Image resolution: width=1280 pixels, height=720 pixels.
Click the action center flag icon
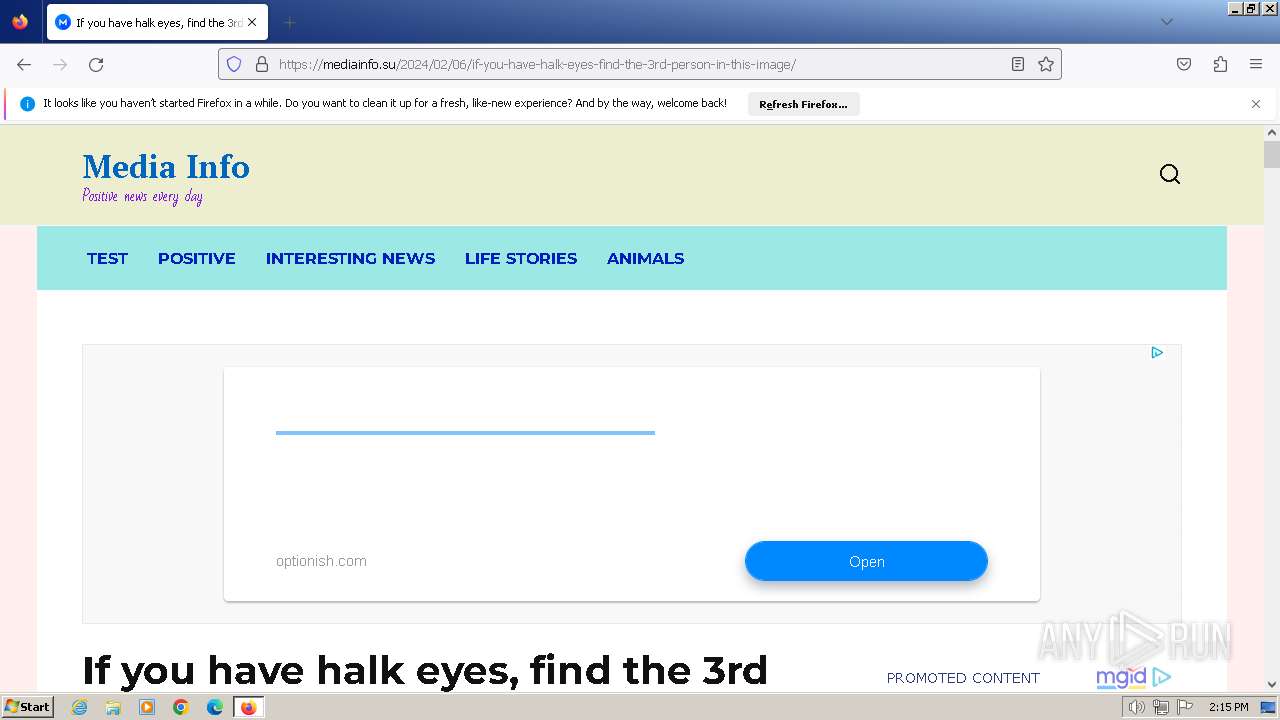pos(1185,707)
